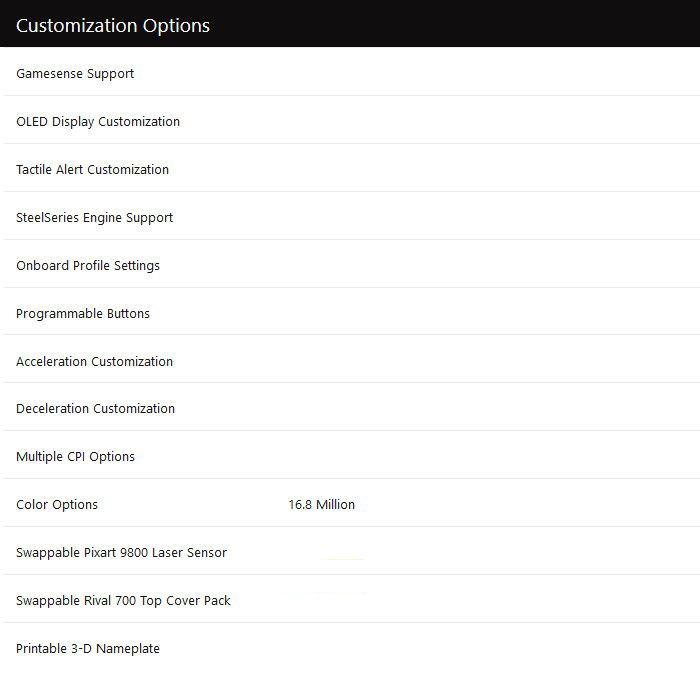Select Onboard Profile Settings row
This screenshot has height=677, width=700.
coord(352,265)
